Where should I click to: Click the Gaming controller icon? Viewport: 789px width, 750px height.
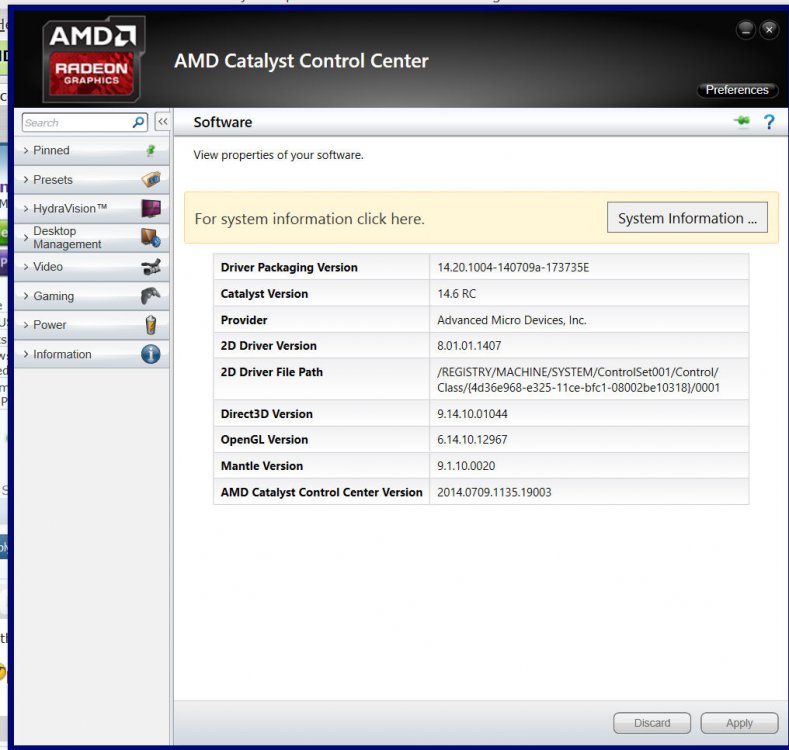coord(150,295)
